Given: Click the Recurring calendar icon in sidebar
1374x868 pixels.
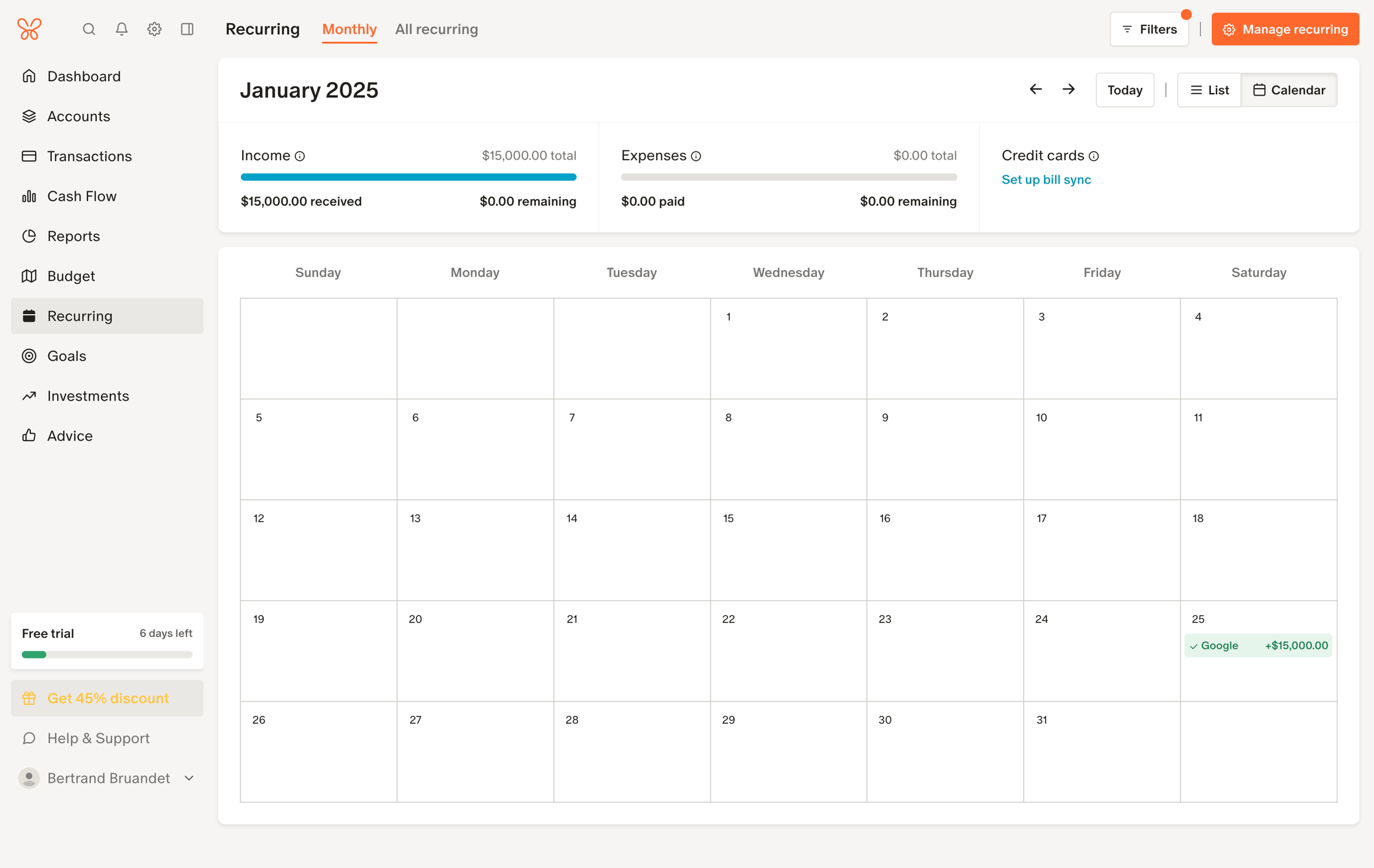Looking at the screenshot, I should click(x=29, y=316).
